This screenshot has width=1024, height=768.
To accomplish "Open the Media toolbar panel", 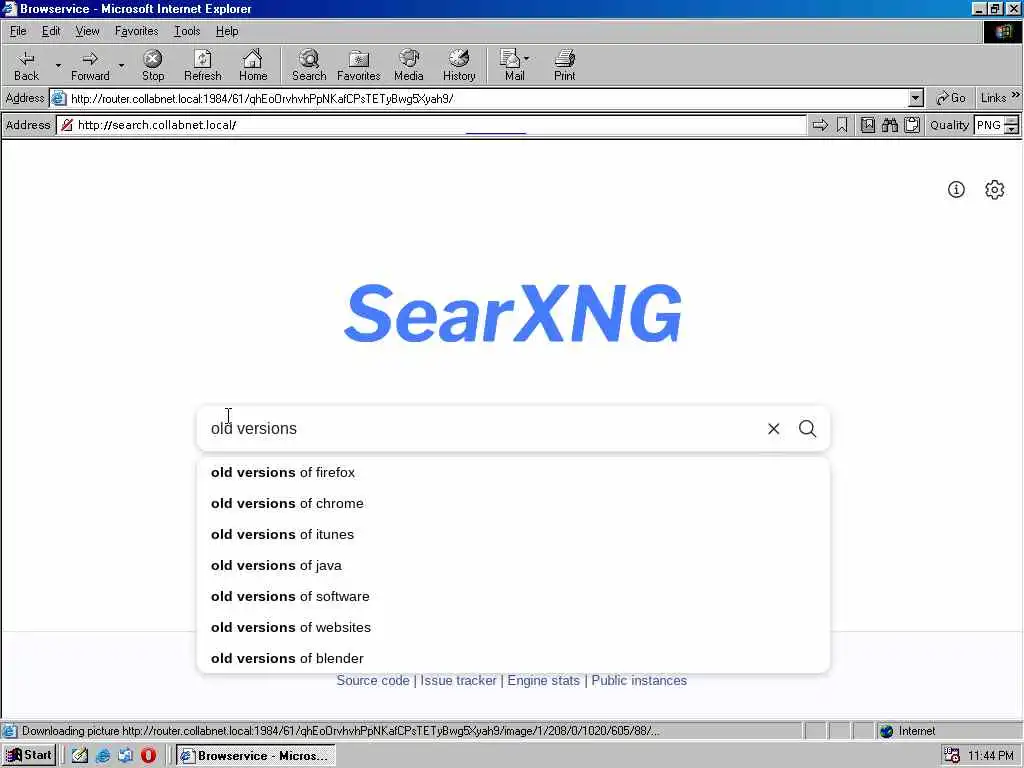I will tap(409, 65).
